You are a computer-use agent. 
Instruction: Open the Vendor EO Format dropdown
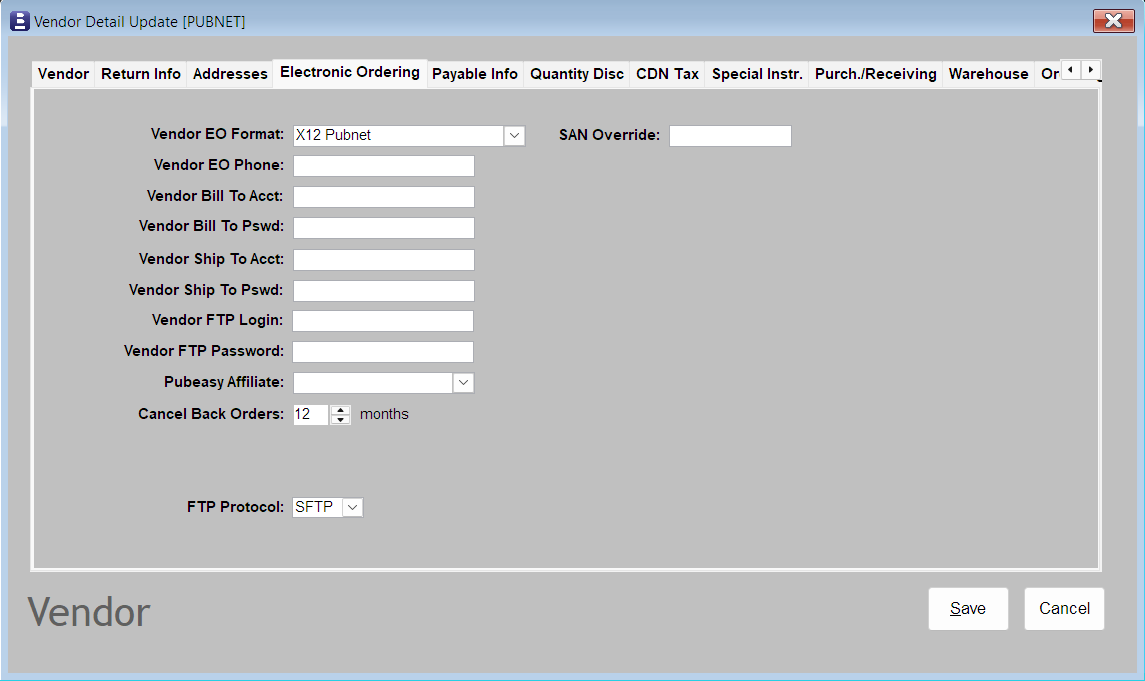514,135
